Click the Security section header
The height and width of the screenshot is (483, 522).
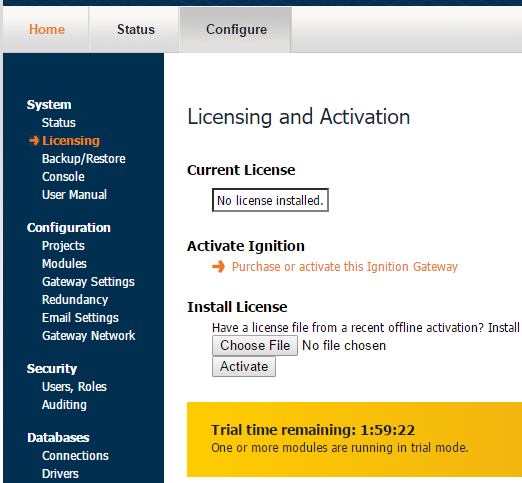click(52, 369)
